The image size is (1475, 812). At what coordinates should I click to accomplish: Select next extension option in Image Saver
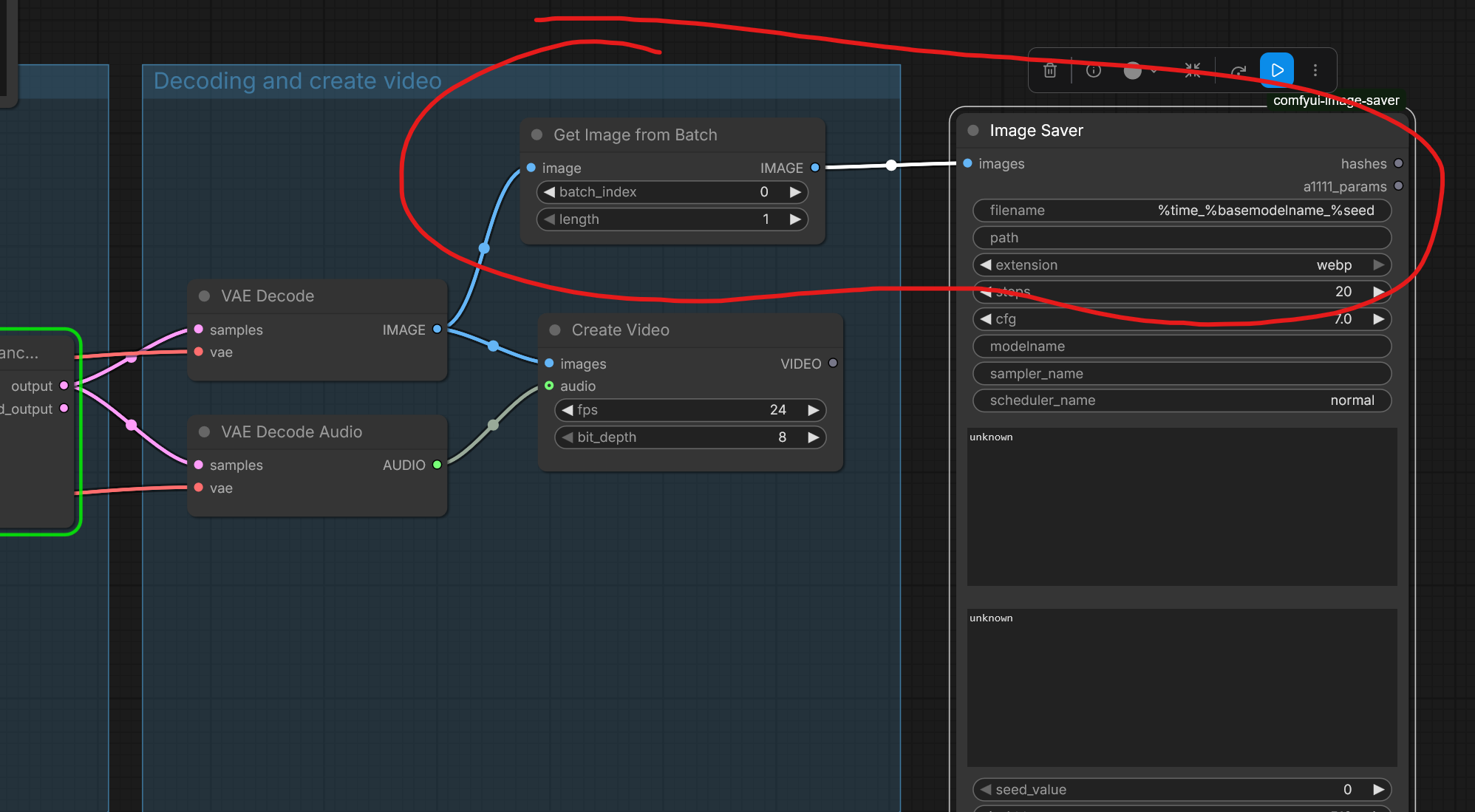(1379, 265)
